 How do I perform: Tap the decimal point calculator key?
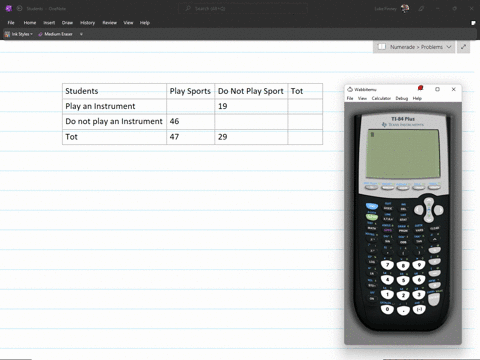point(403,311)
